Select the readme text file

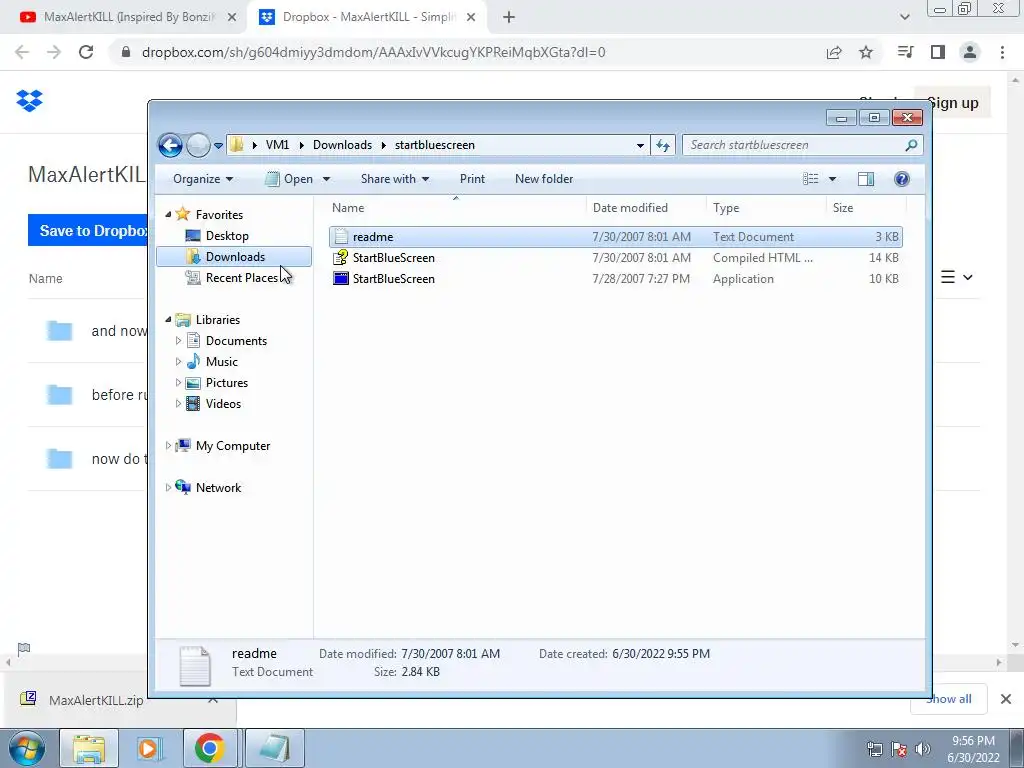click(x=615, y=236)
